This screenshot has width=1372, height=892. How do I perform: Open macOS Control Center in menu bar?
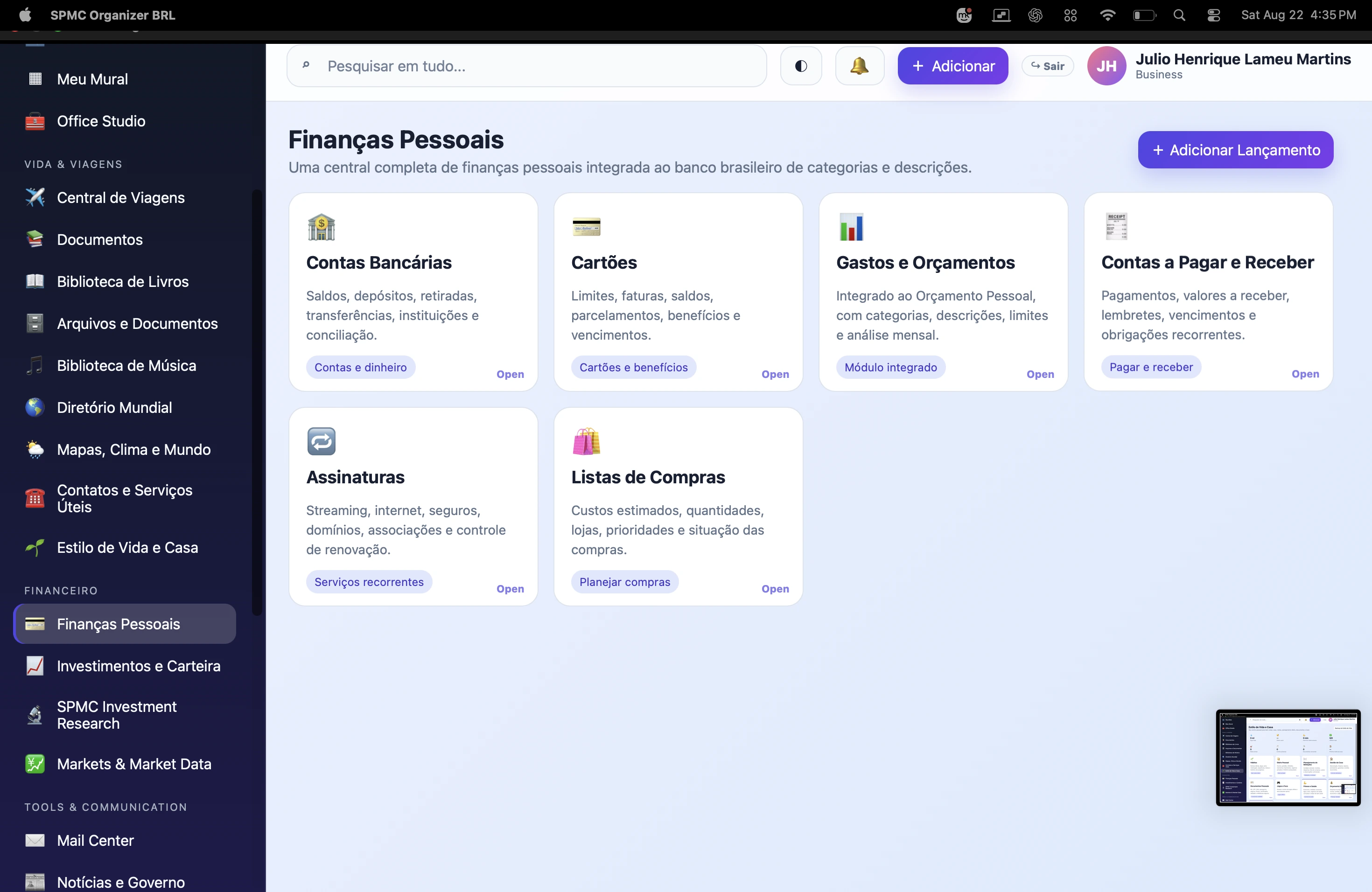click(1214, 15)
